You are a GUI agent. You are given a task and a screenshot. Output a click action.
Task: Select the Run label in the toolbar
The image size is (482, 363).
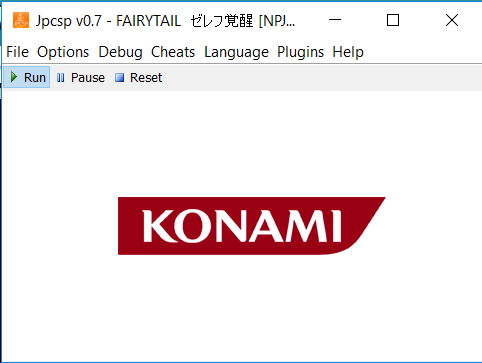[x=35, y=78]
